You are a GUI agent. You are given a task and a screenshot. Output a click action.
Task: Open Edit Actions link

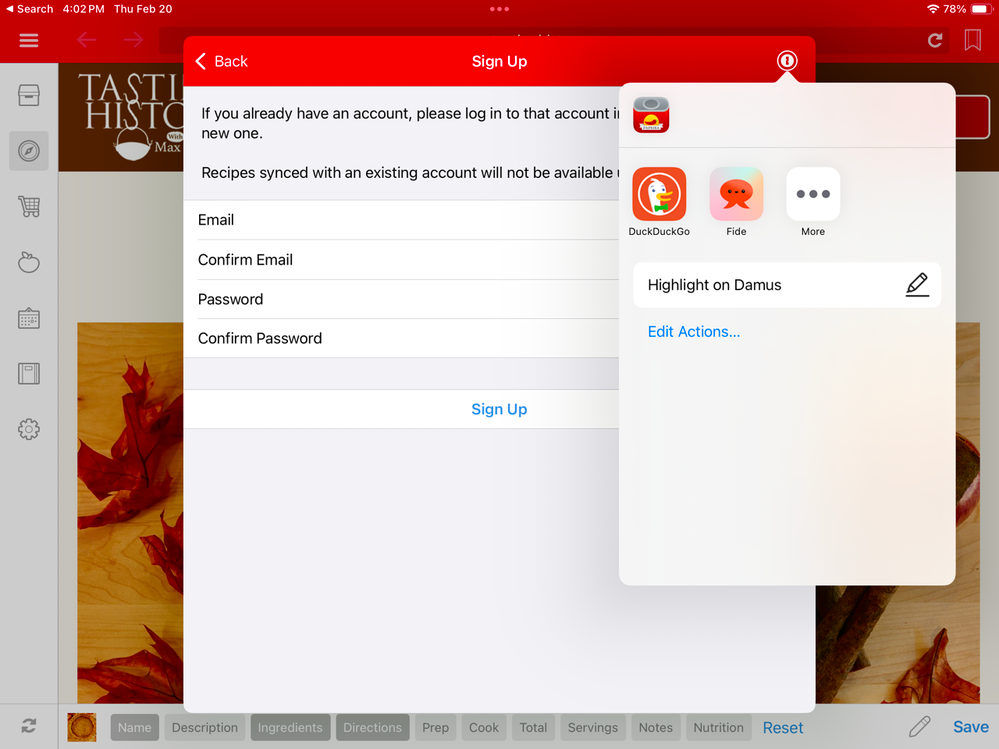[694, 332]
